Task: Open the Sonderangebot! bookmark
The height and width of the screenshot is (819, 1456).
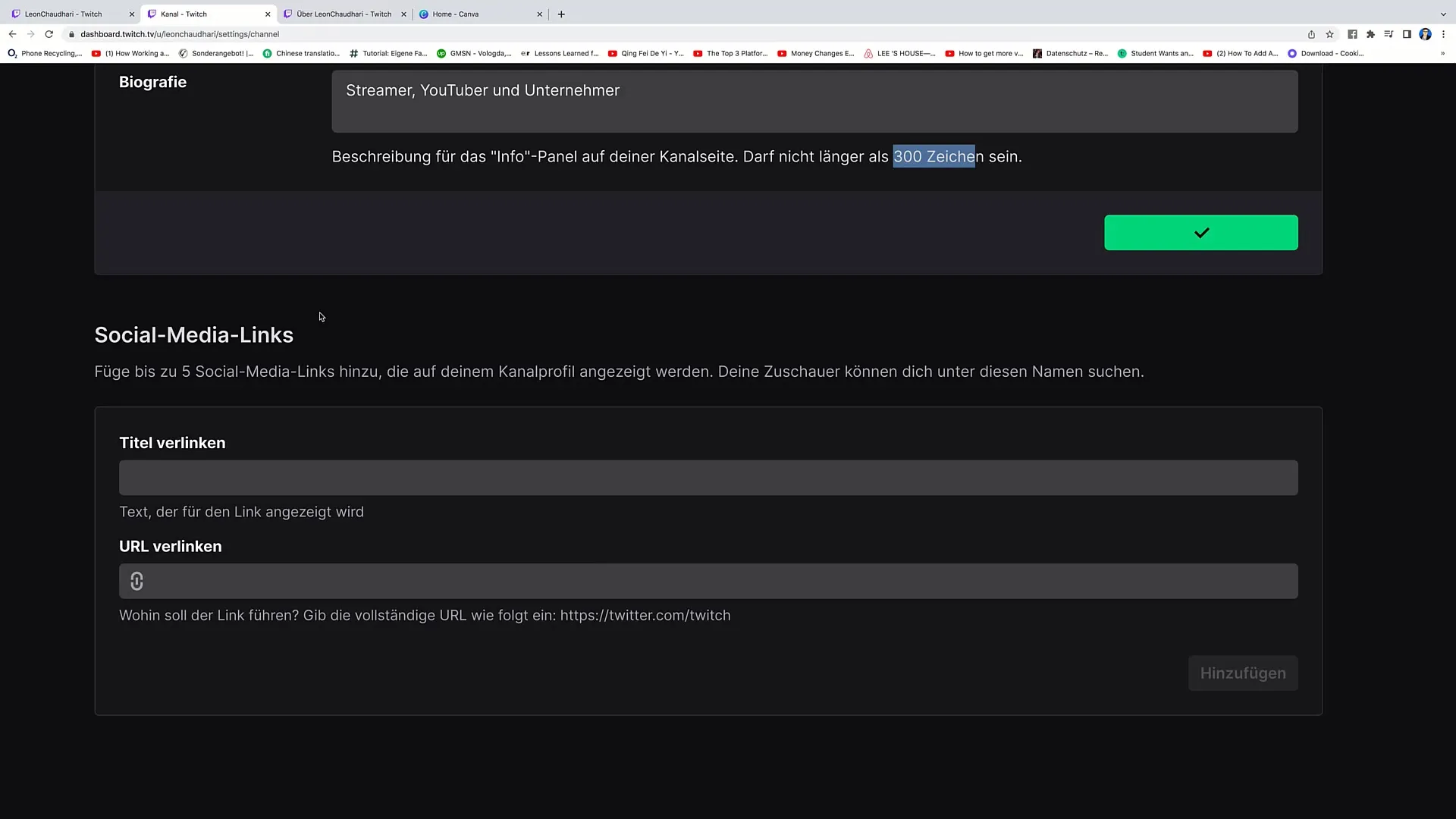Action: pos(216,53)
